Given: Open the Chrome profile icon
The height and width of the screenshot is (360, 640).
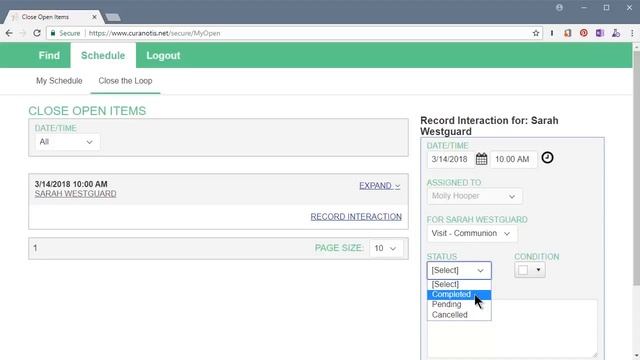Looking at the screenshot, I should [559, 8].
